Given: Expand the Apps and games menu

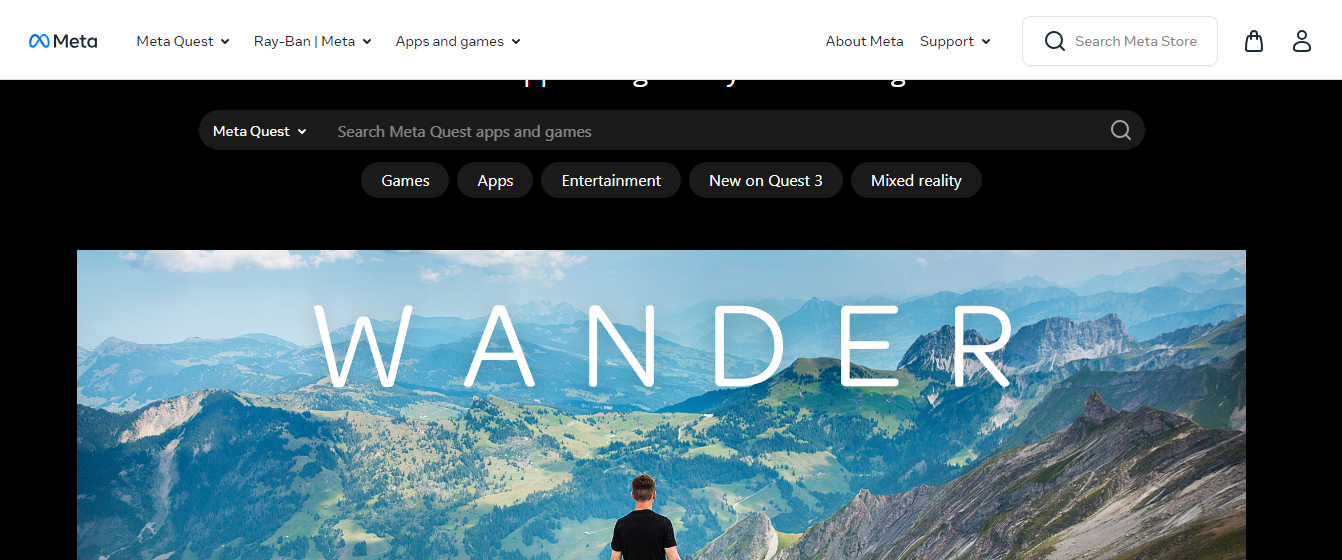Looking at the screenshot, I should [x=458, y=41].
